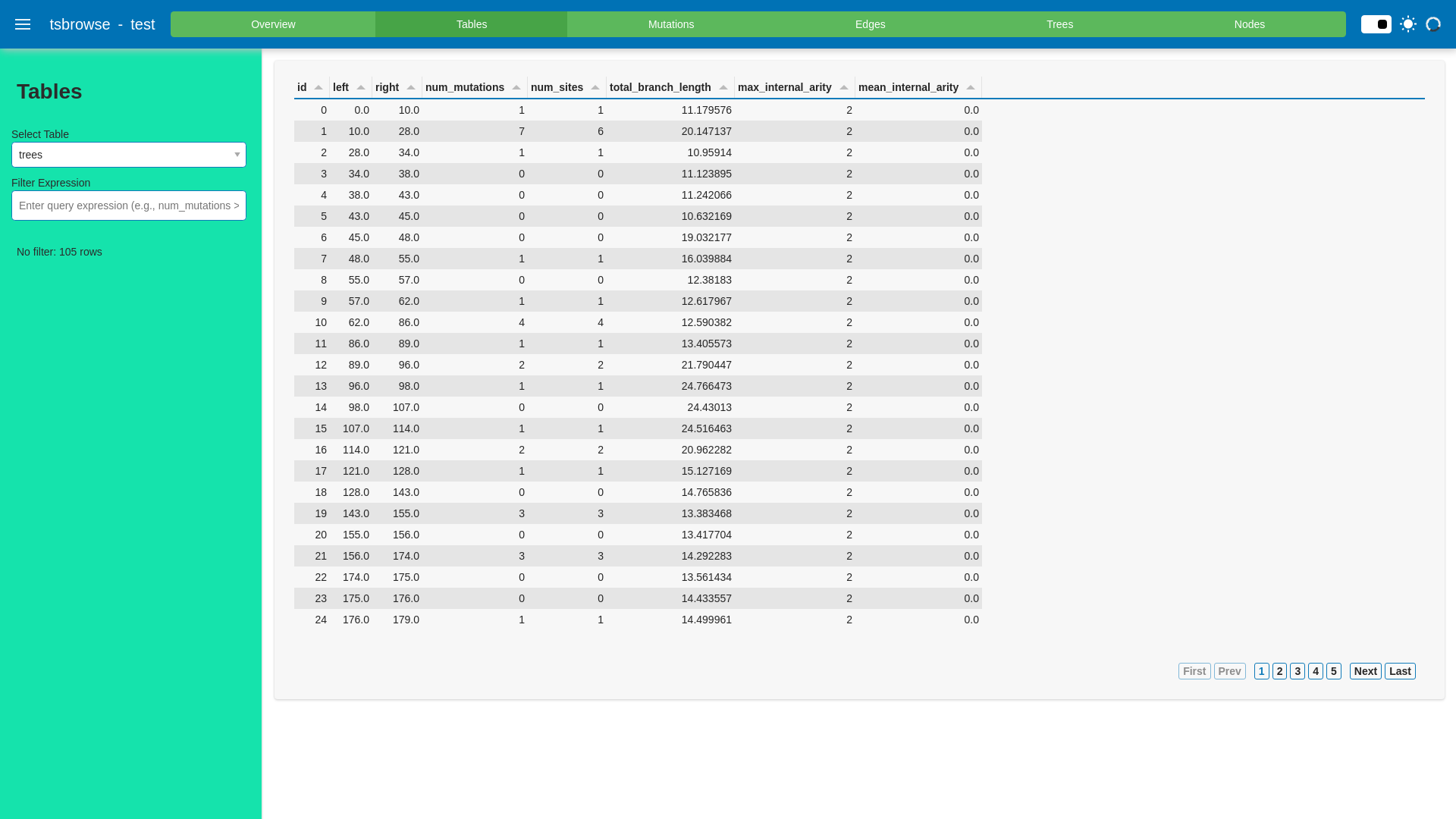Sort by total_branch_length column arrow
The image size is (1456, 819).
[x=723, y=88]
